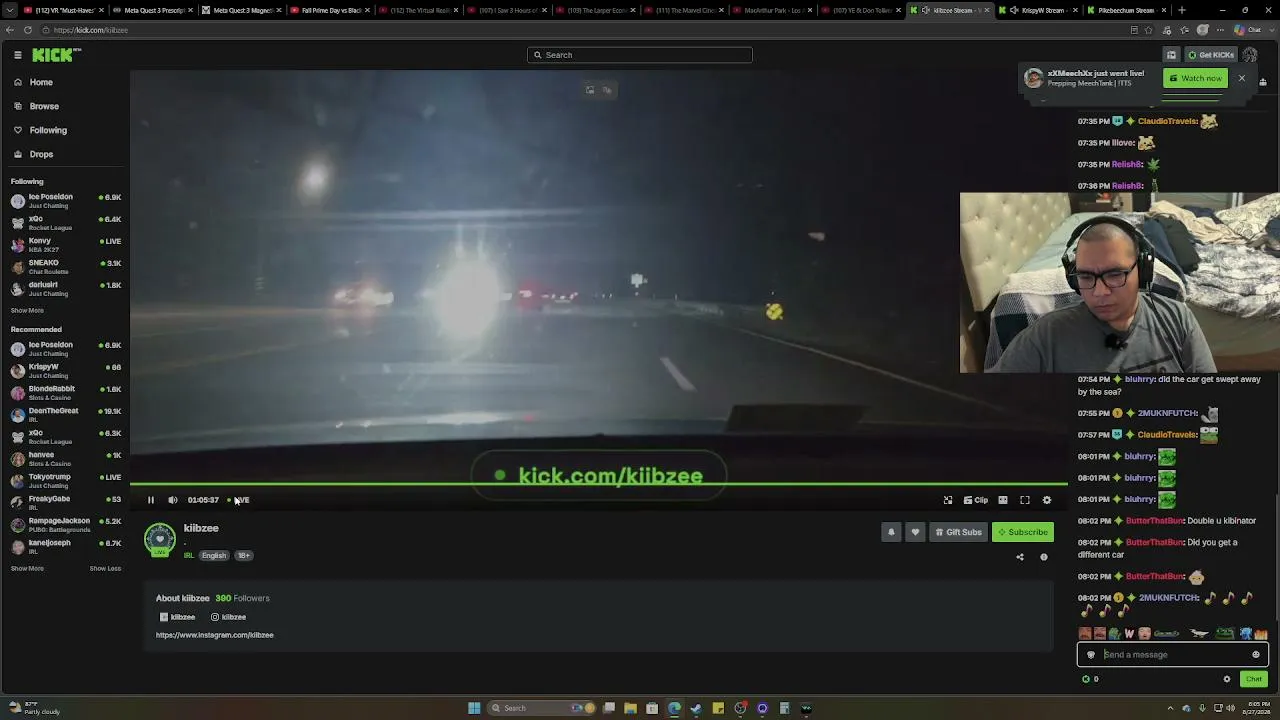Open the Windows Start menu
The height and width of the screenshot is (720, 1280).
click(x=474, y=708)
